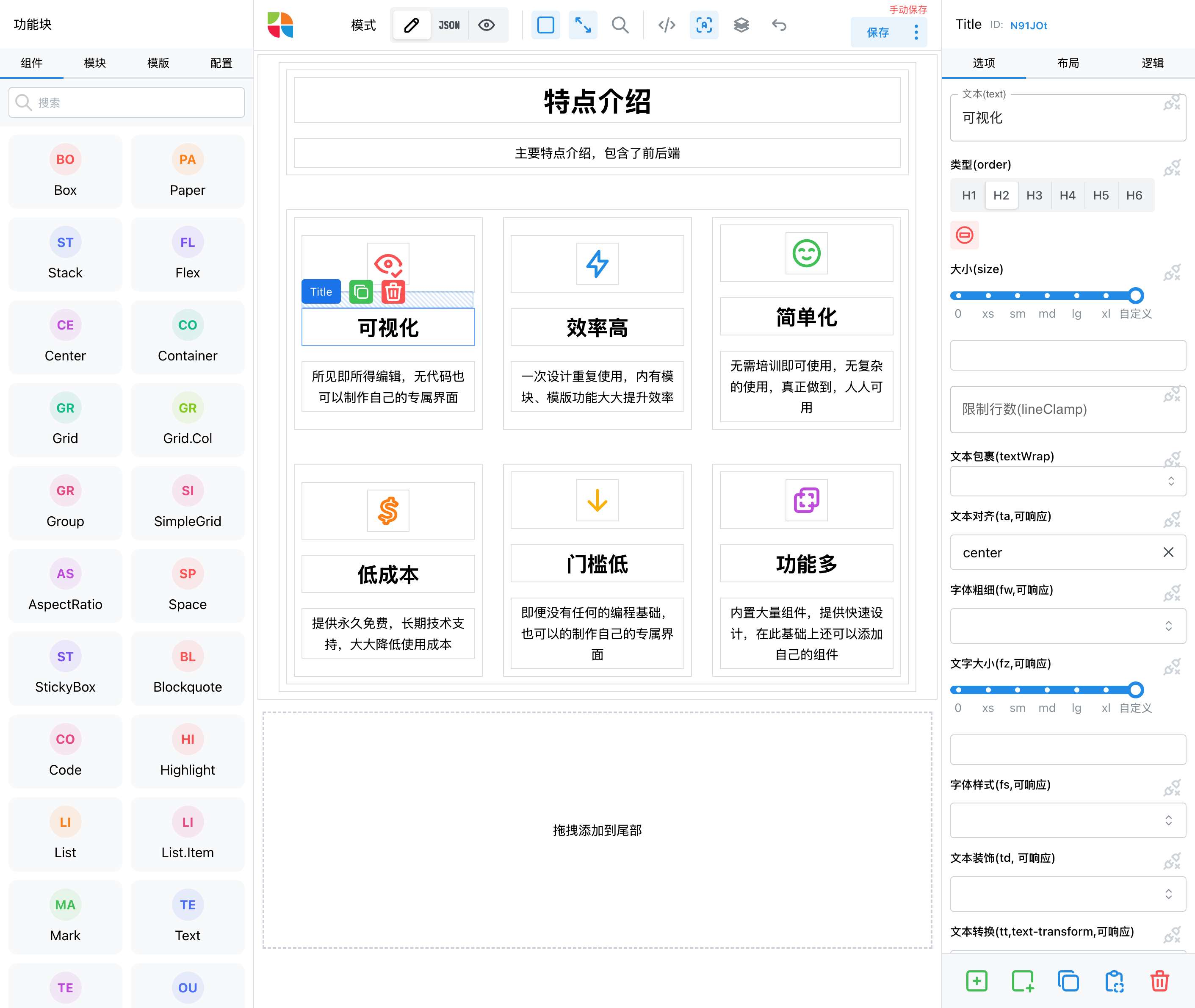Pick the Container component
1195x1008 pixels.
(187, 337)
